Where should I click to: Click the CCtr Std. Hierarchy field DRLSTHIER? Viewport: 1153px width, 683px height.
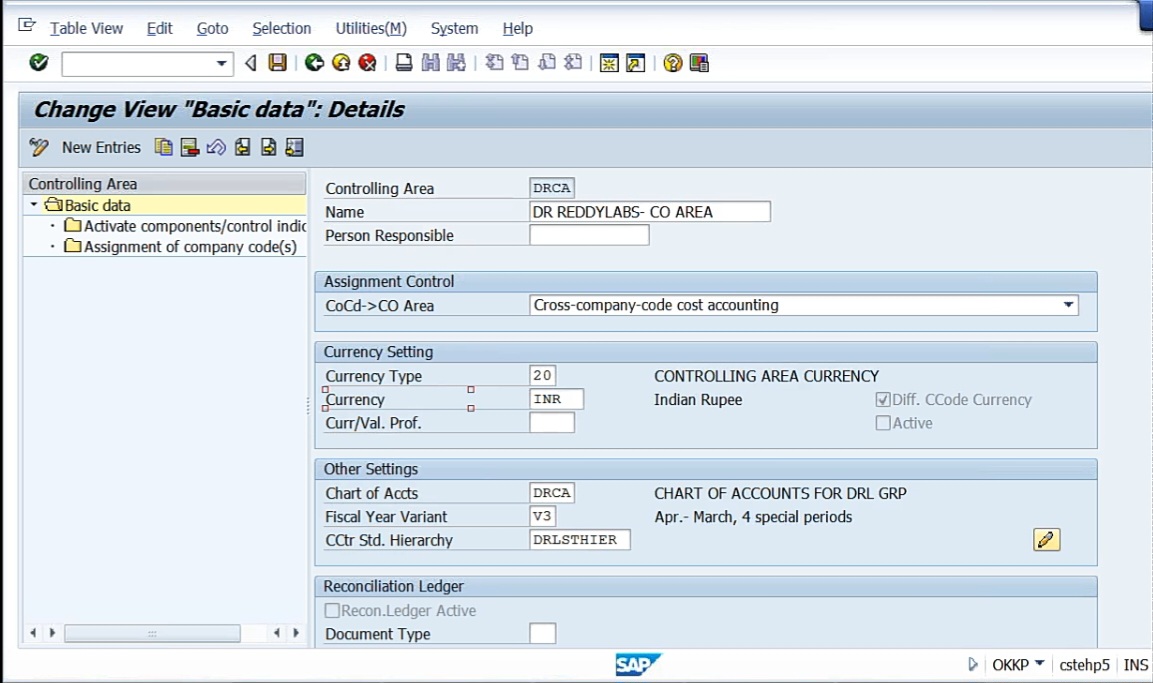(579, 540)
